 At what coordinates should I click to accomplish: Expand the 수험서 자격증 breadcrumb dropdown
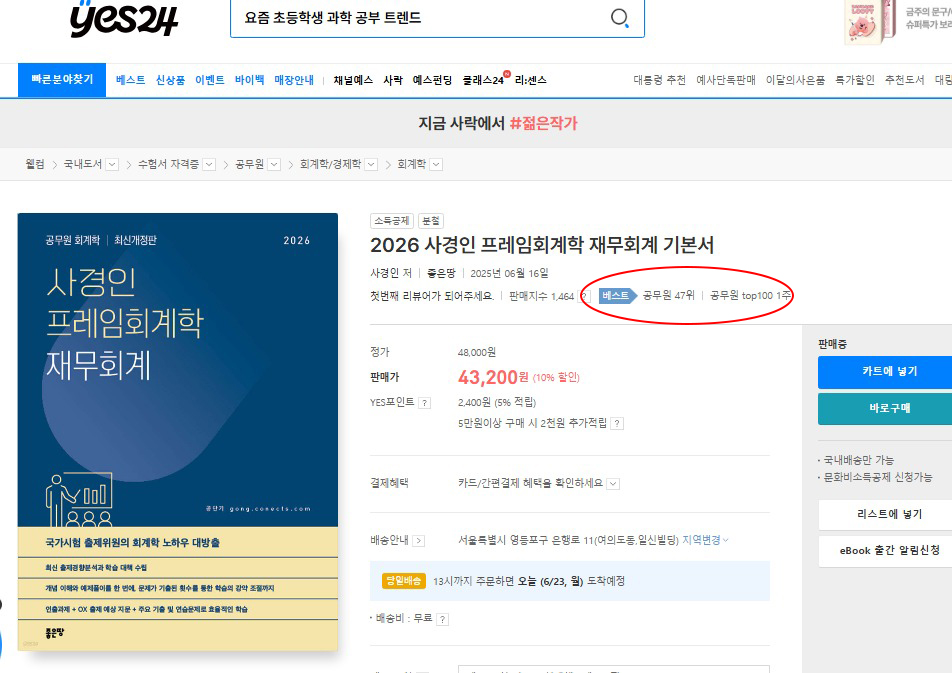click(x=209, y=165)
